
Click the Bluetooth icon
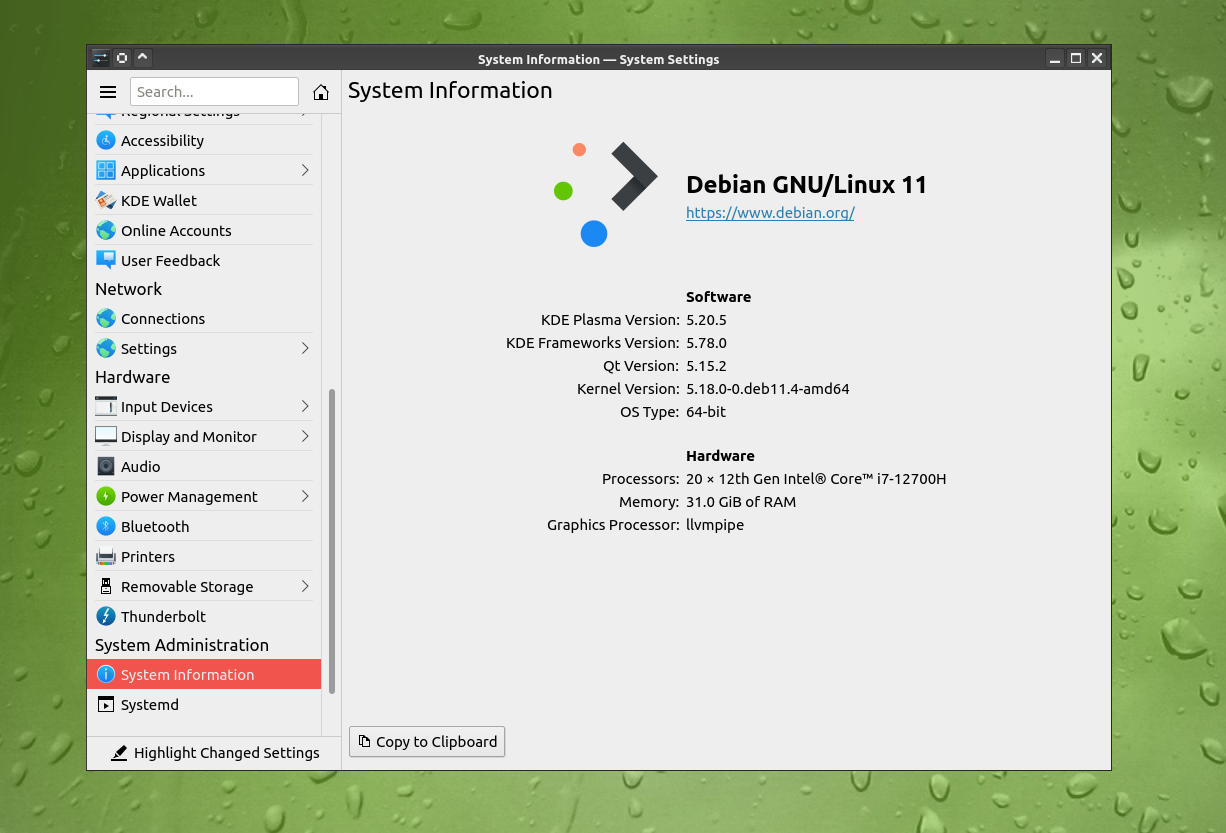[x=106, y=526]
